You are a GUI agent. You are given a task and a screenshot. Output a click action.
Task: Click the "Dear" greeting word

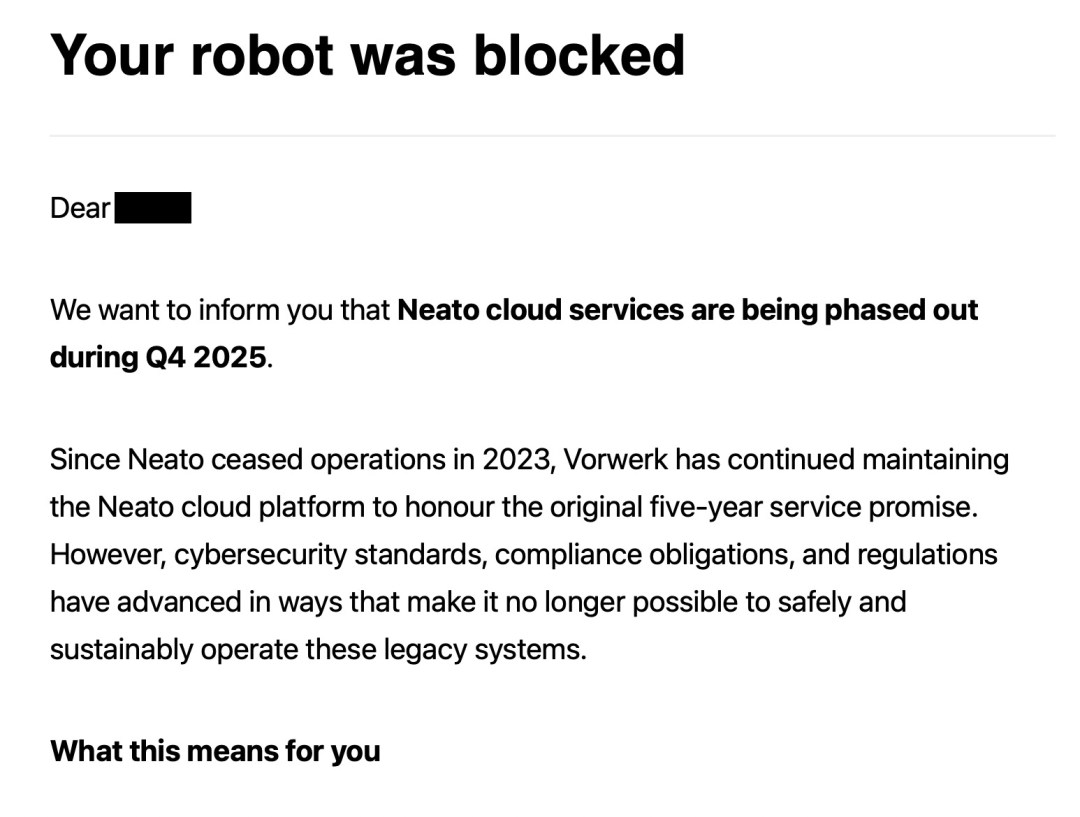[80, 209]
